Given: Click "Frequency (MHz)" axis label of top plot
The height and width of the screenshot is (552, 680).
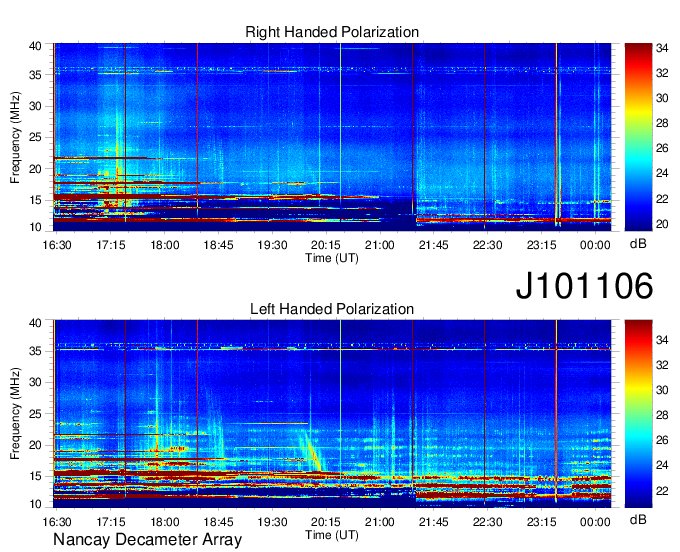Looking at the screenshot, I should [x=15, y=137].
